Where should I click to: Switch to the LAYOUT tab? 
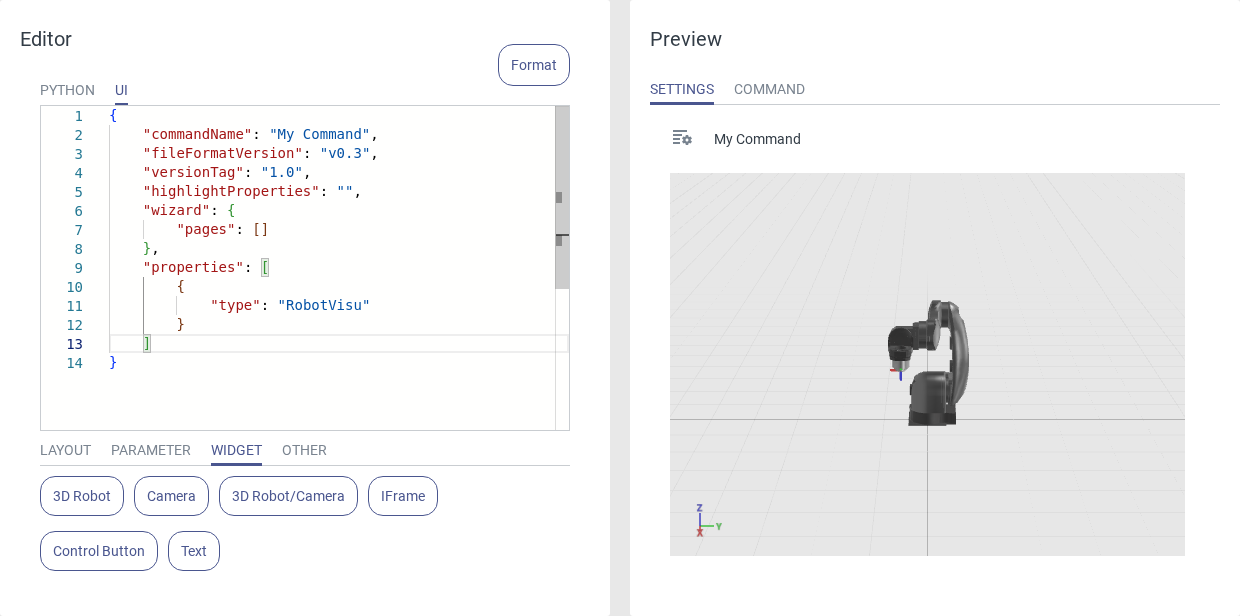[65, 450]
